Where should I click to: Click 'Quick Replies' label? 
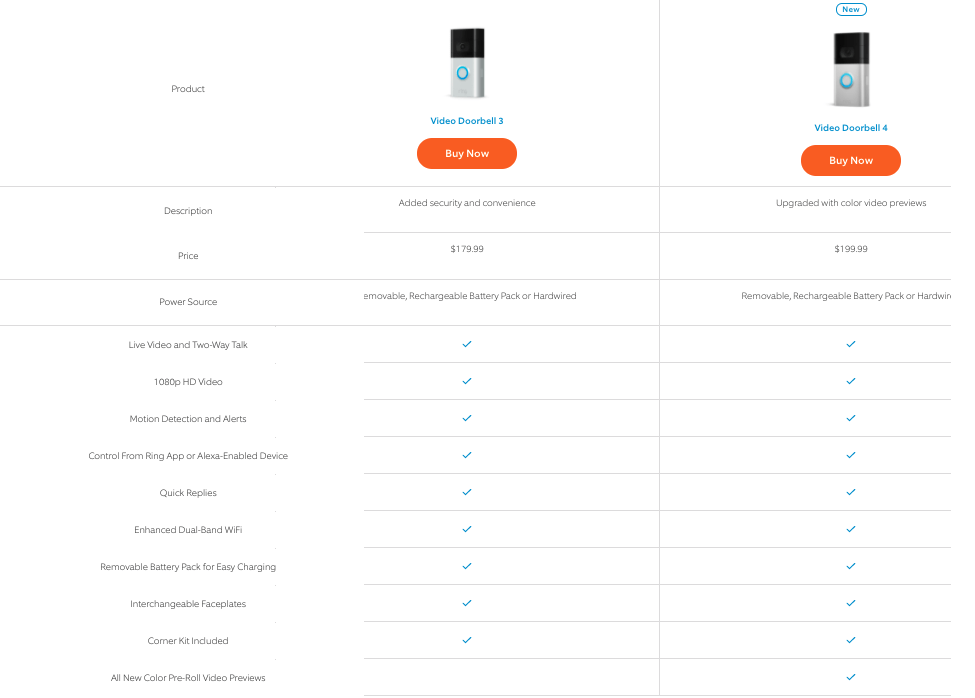(x=188, y=493)
